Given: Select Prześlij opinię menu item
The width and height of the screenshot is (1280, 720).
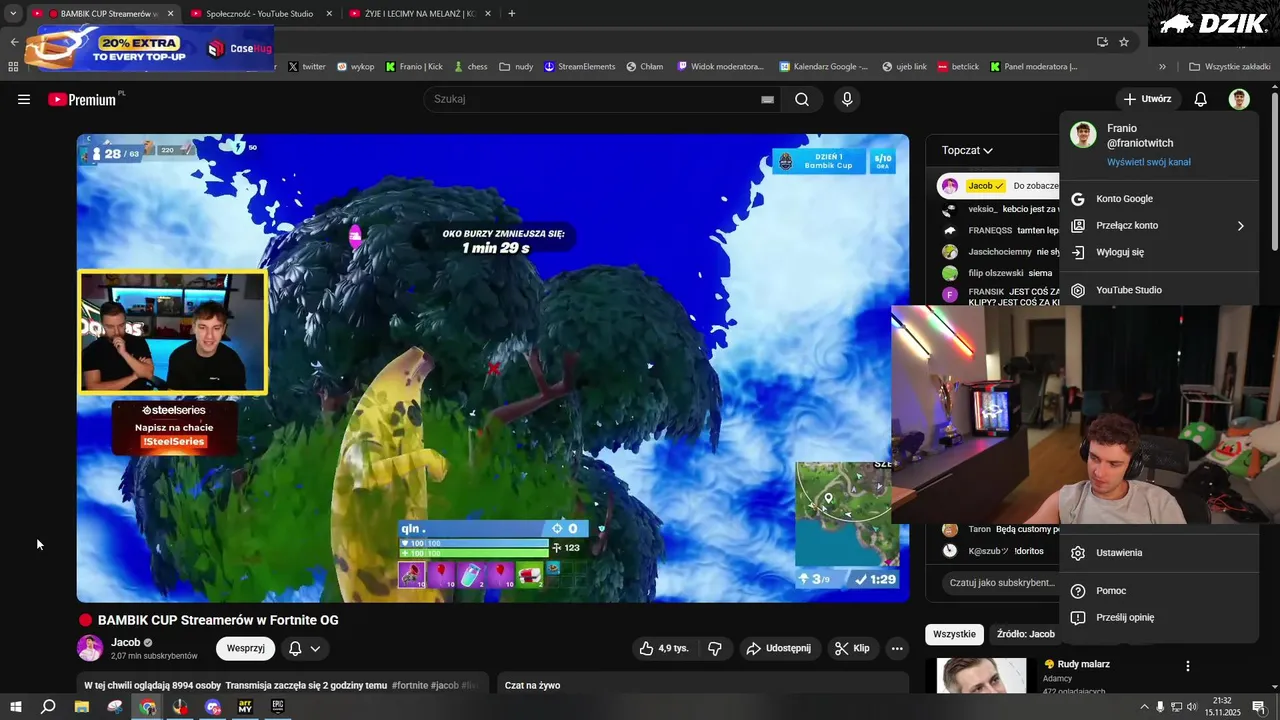Looking at the screenshot, I should coord(1159,618).
